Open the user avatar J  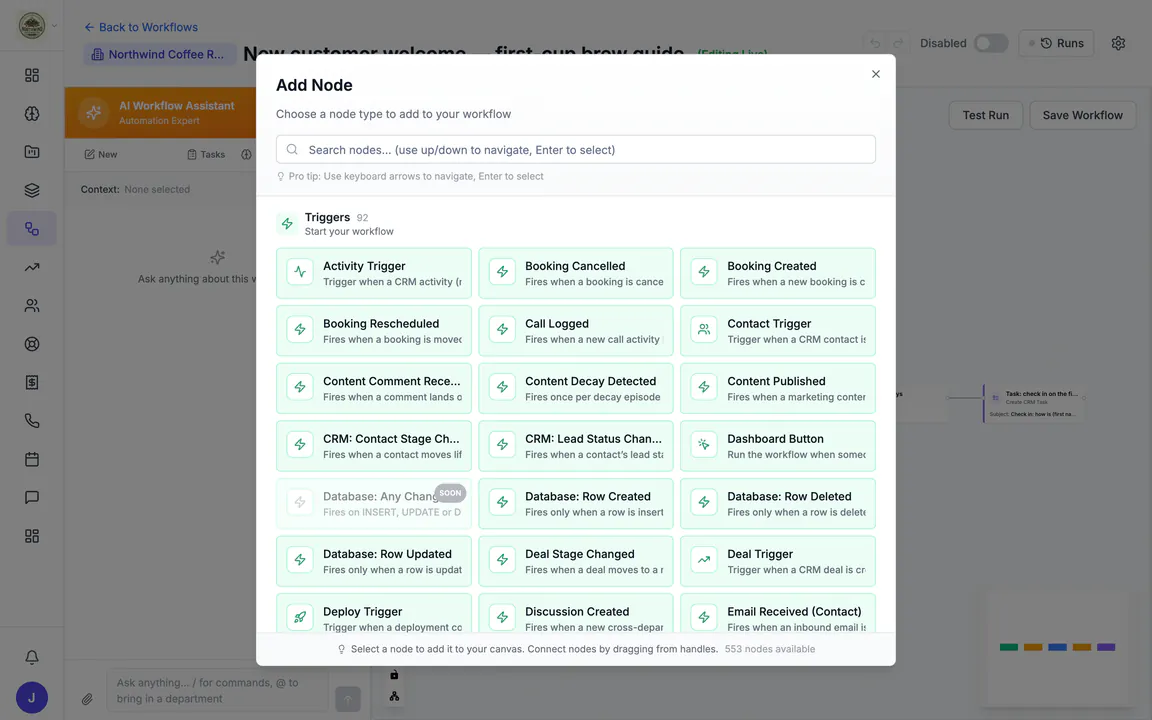[32, 698]
